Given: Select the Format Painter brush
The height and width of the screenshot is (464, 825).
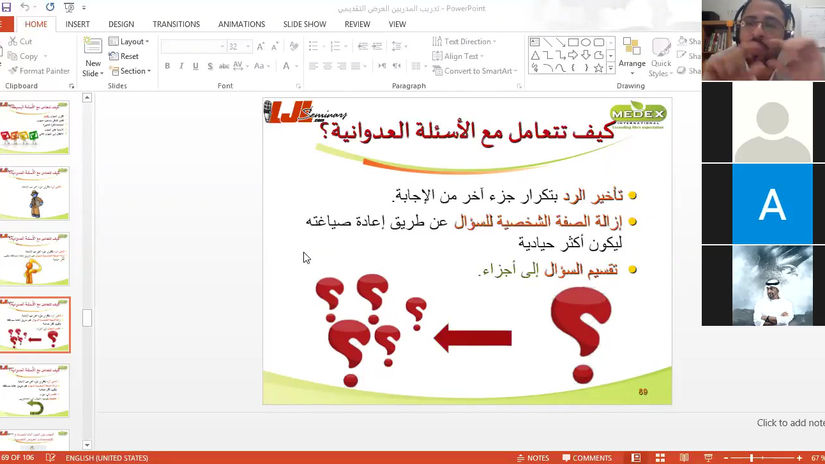Looking at the screenshot, I should pos(13,70).
